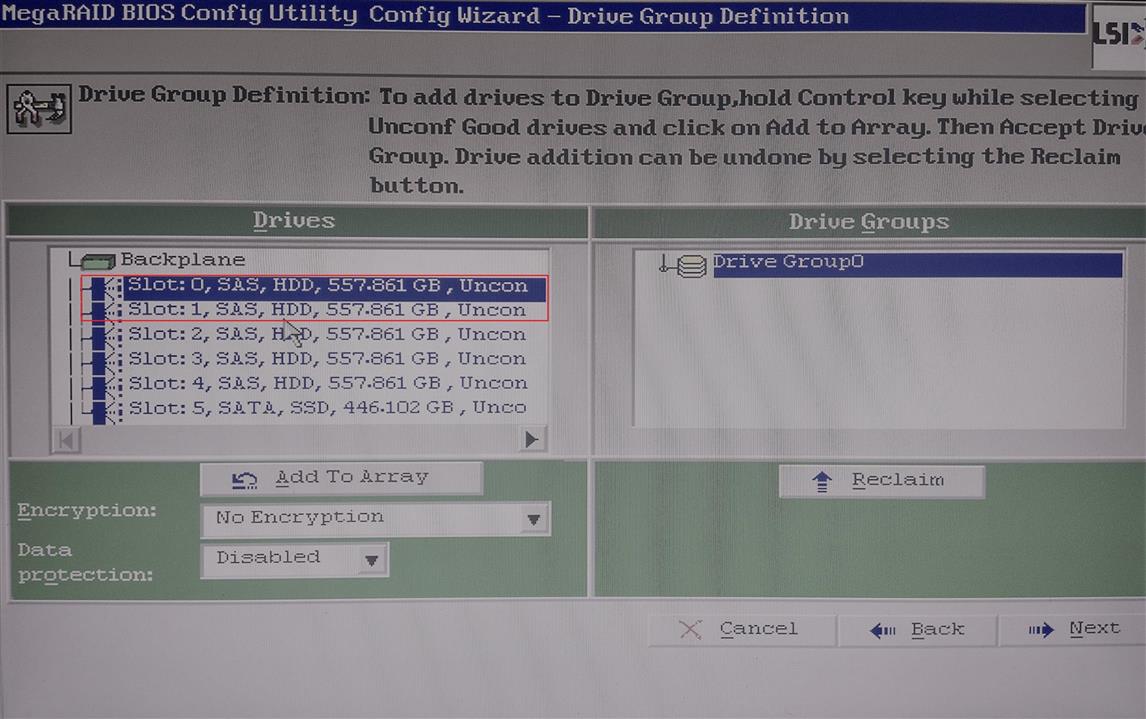Open the Encryption dropdown showing No Encryption
Image resolution: width=1146 pixels, height=719 pixels.
click(x=376, y=519)
